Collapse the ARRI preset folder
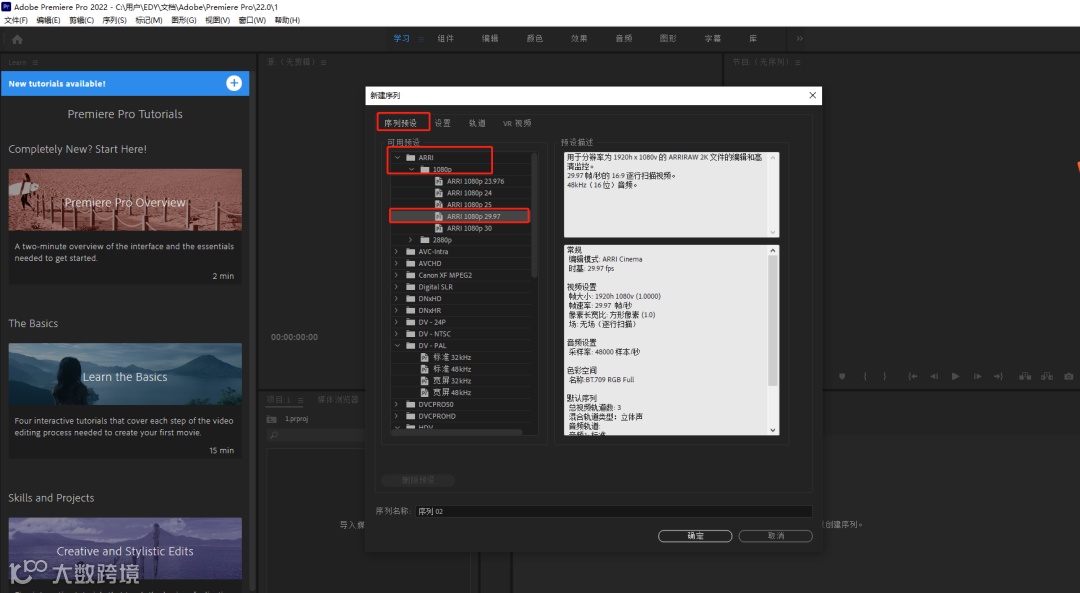The image size is (1080, 593). click(x=397, y=158)
